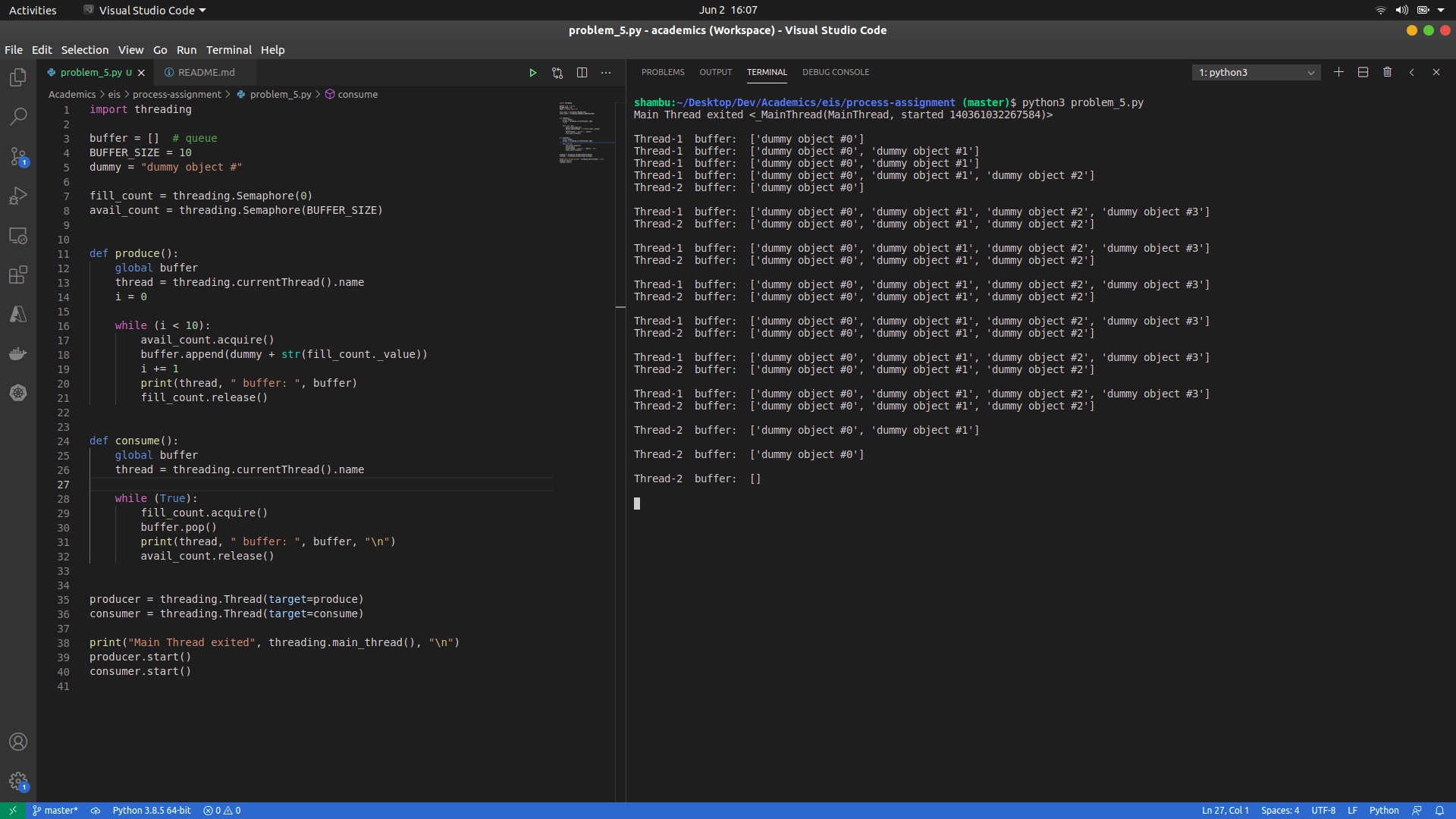Screen dimensions: 1456x819
Task: Open the Activities overview
Action: [33, 10]
